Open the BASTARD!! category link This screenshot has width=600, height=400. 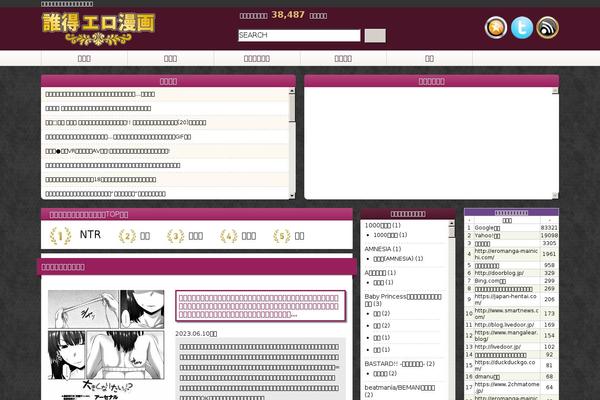coord(399,364)
